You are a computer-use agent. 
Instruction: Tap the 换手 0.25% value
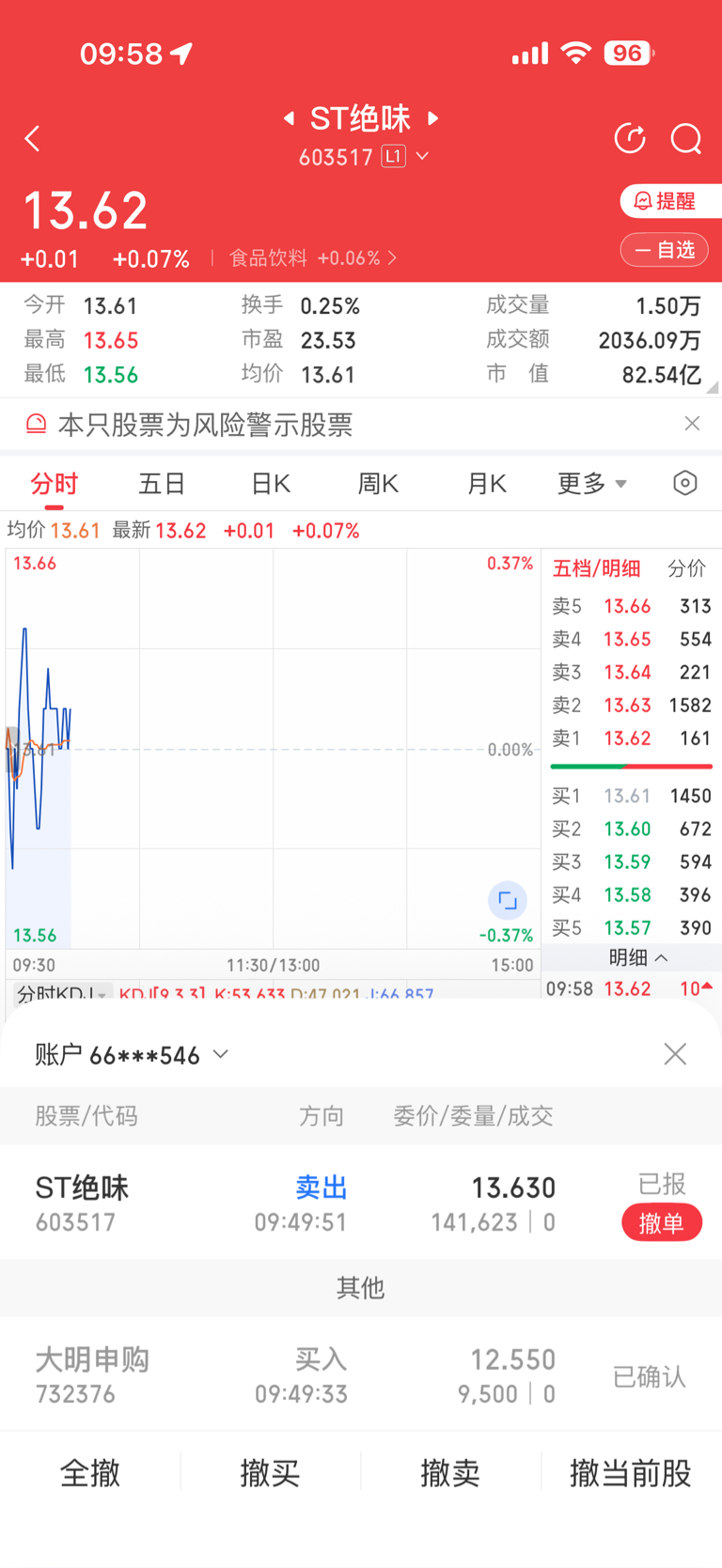coord(330,306)
